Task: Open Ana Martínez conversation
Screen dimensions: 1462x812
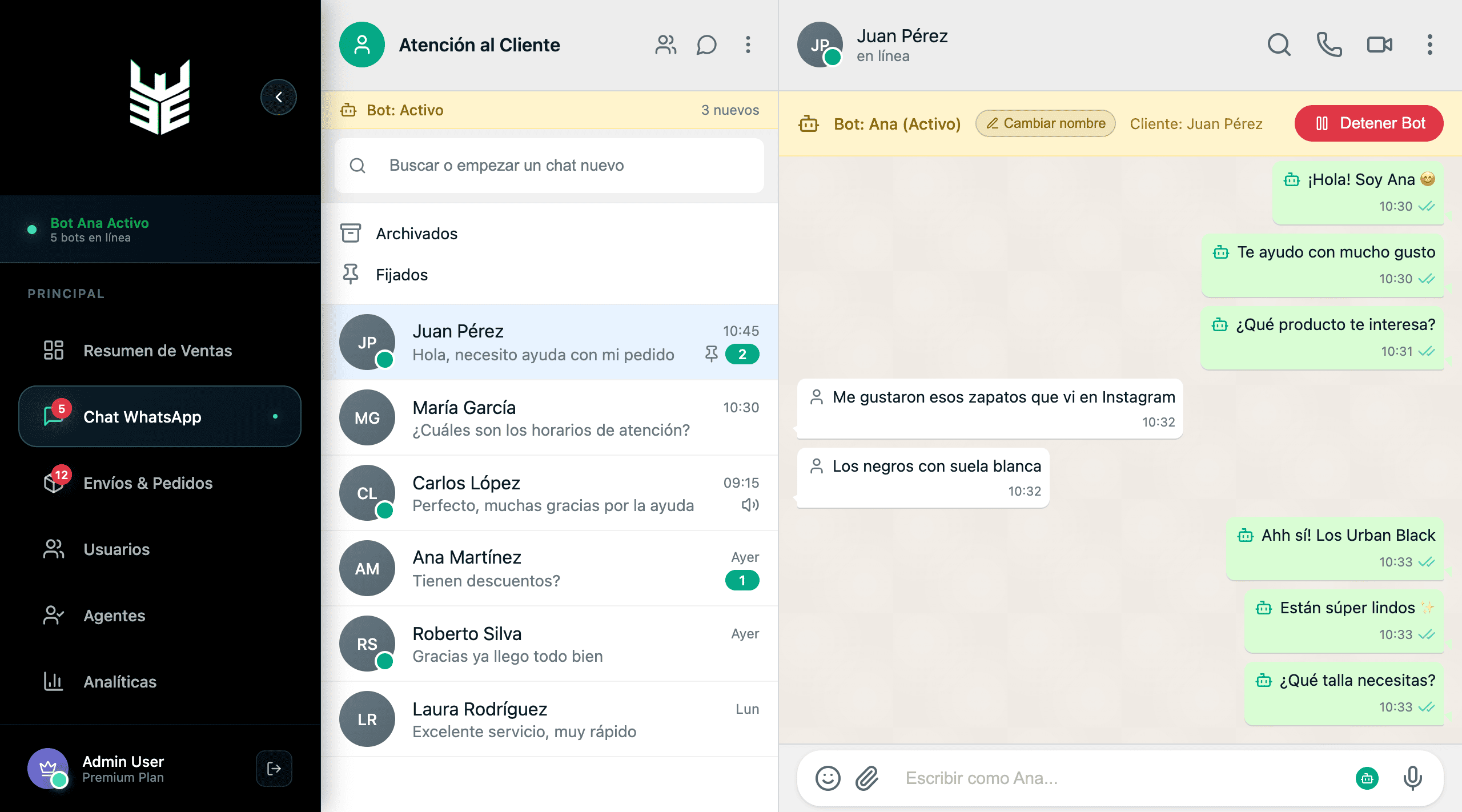Action: click(549, 568)
